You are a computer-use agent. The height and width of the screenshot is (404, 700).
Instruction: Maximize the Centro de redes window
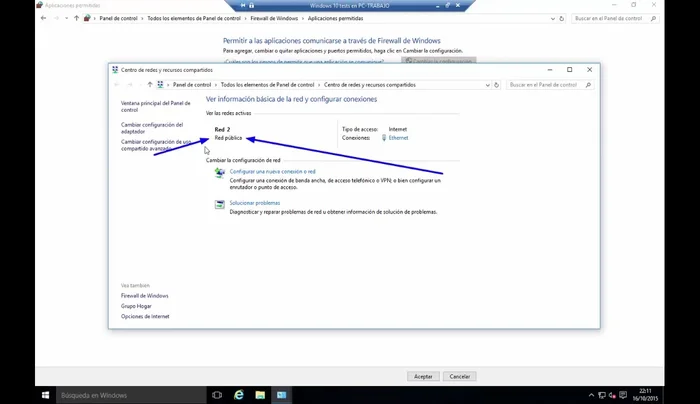[570, 70]
